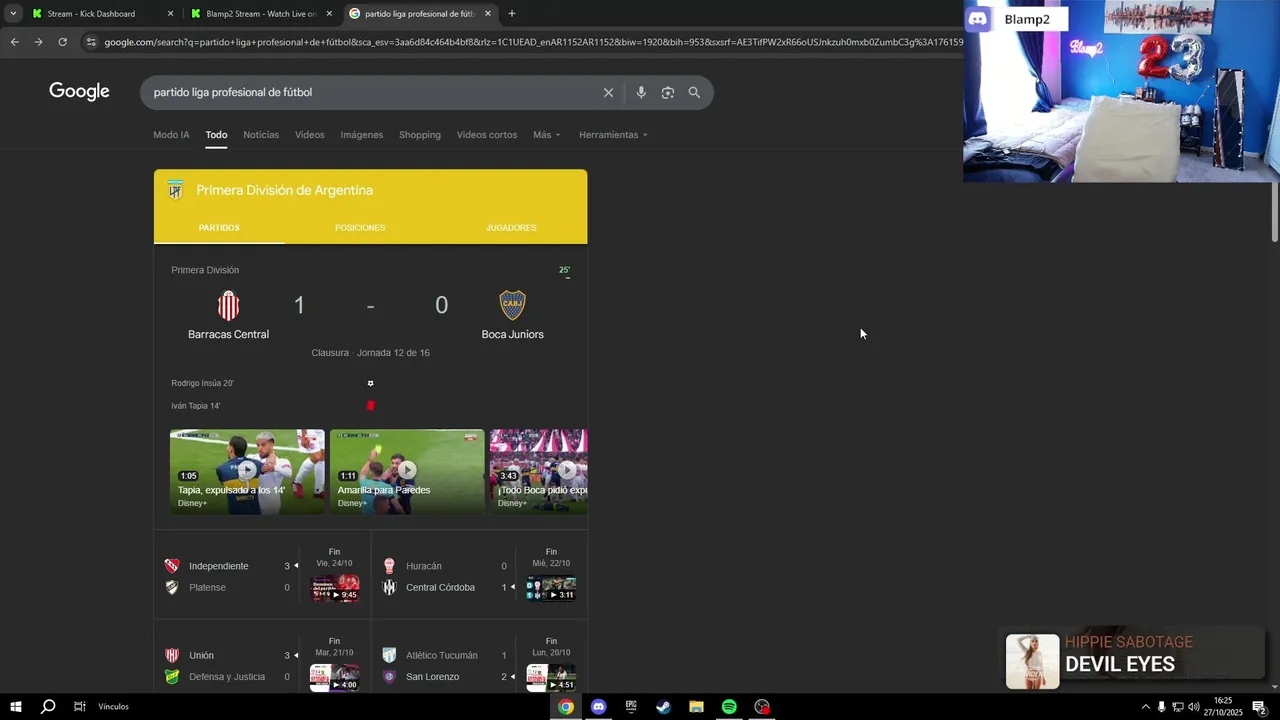Click the site info icon in address bar
Viewport: 1280px width, 720px height.
click(91, 42)
